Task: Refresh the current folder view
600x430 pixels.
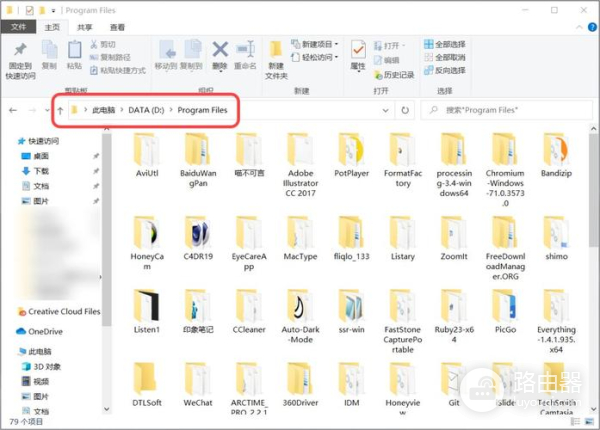Action: coord(405,110)
